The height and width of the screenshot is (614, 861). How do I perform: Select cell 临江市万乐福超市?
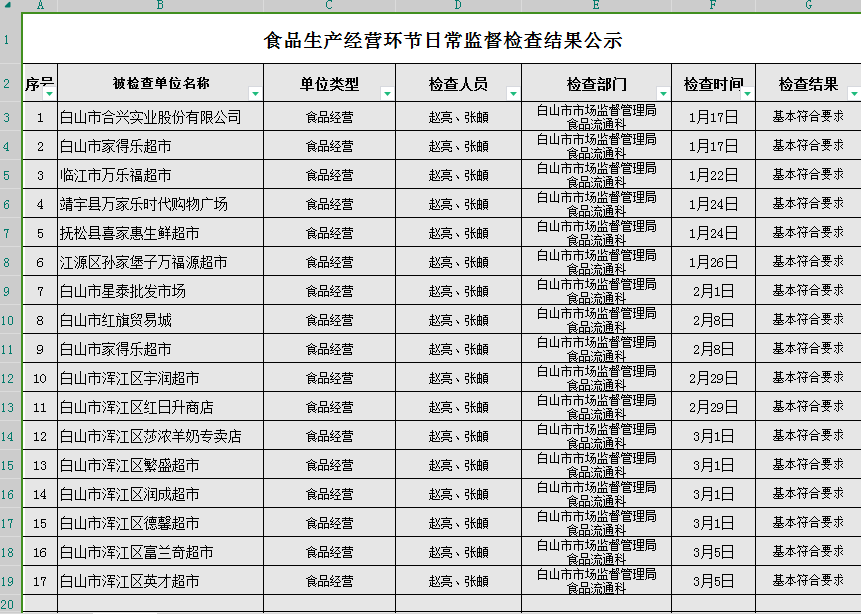tap(160, 175)
